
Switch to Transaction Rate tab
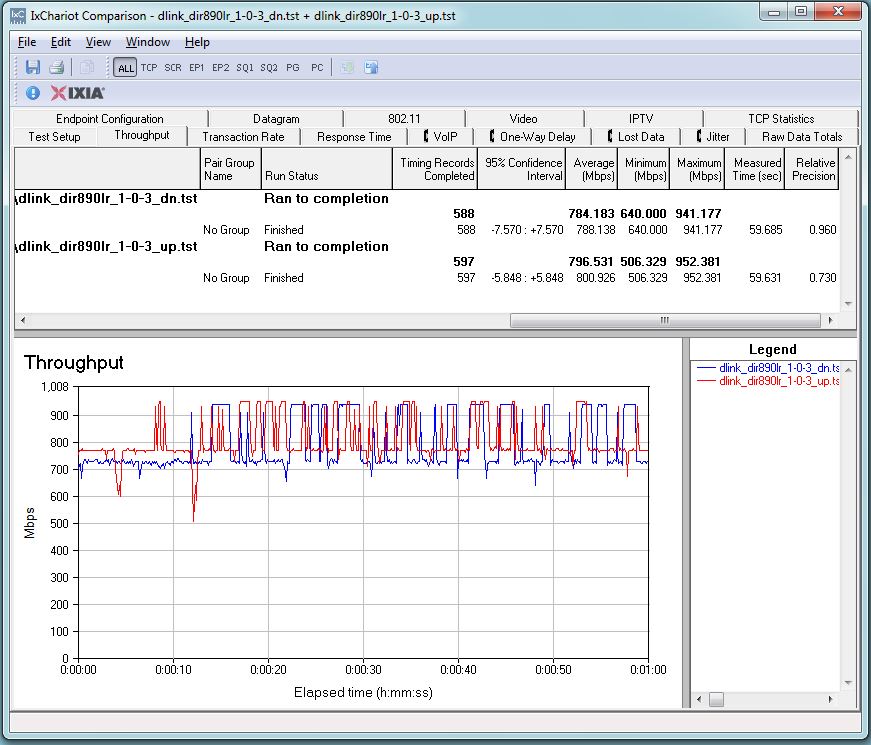(243, 137)
